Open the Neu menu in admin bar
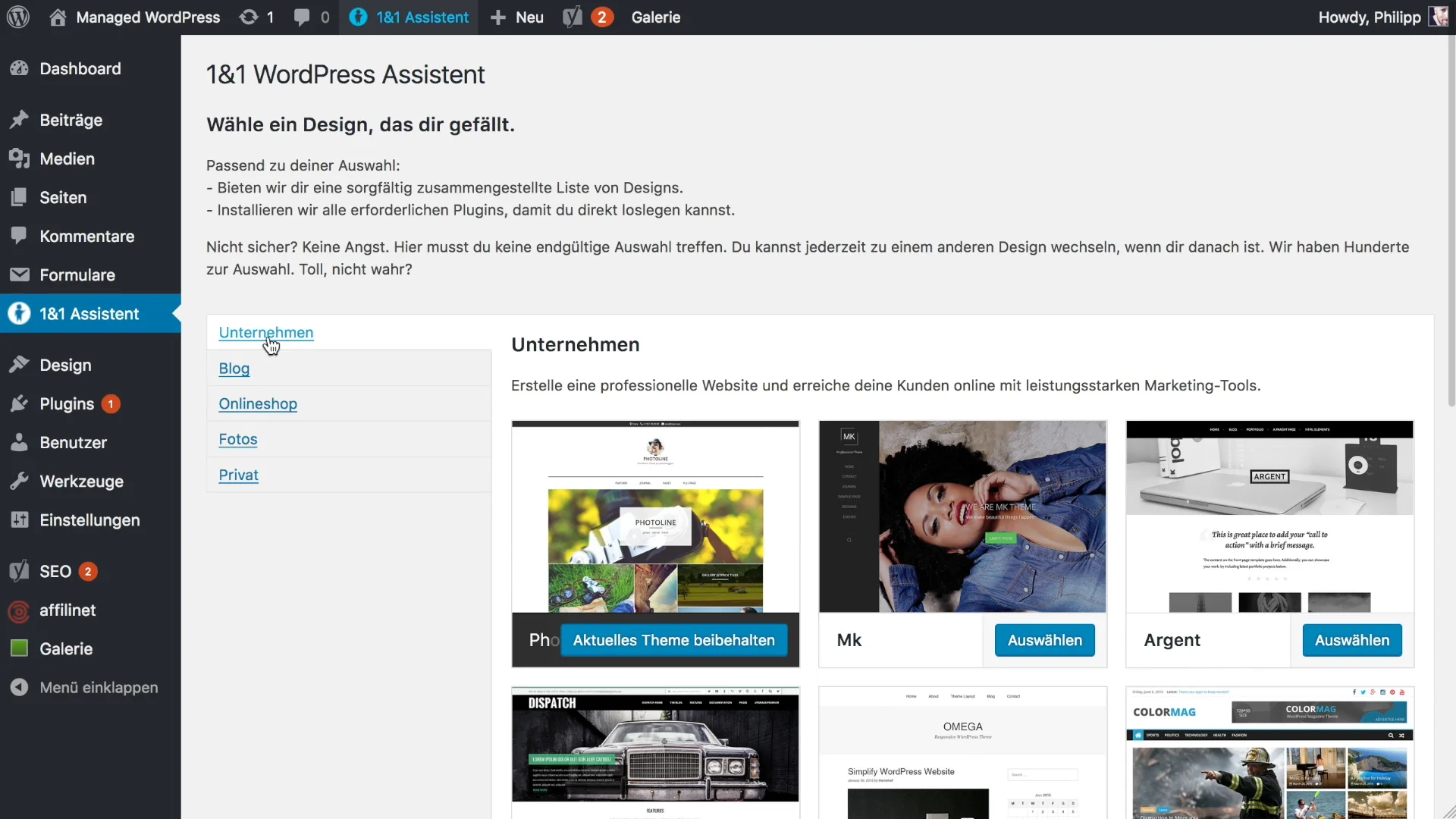This screenshot has height=819, width=1456. coord(529,17)
